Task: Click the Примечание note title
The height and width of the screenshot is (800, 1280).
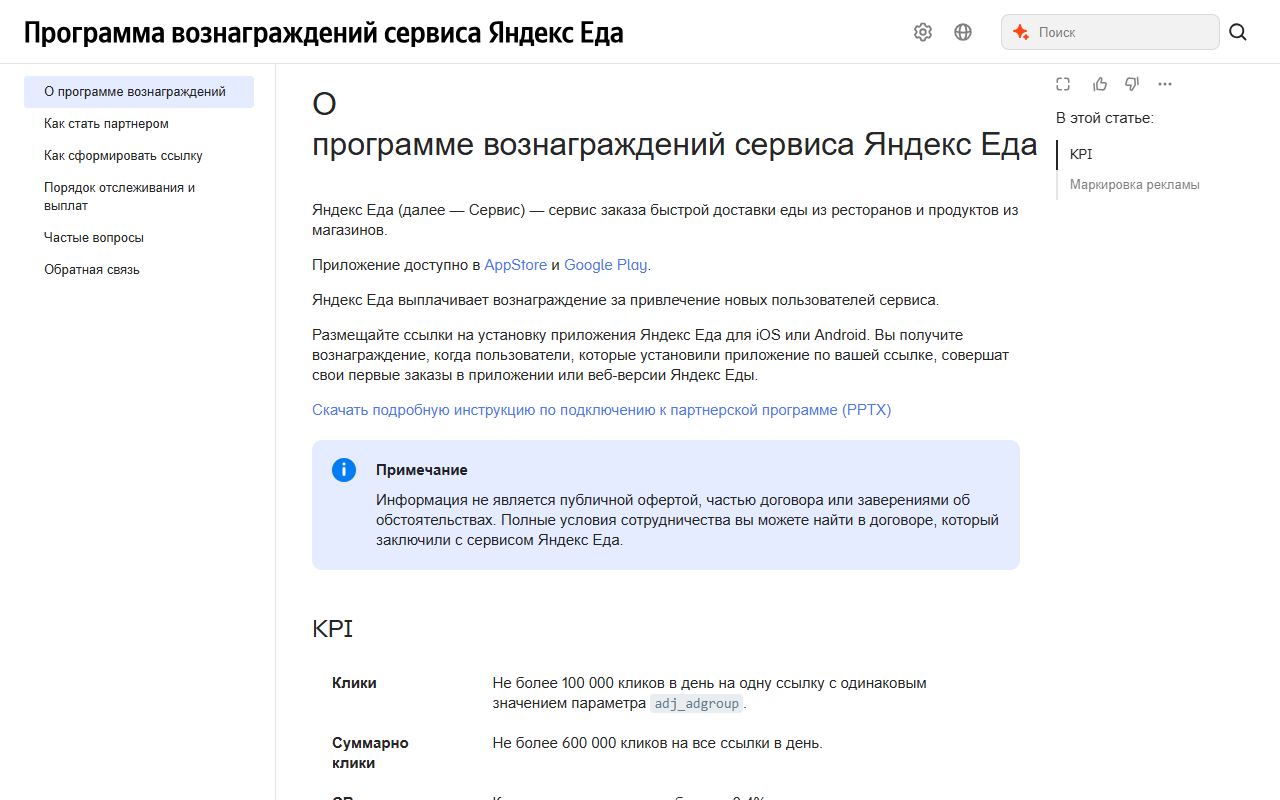Action: click(x=422, y=470)
